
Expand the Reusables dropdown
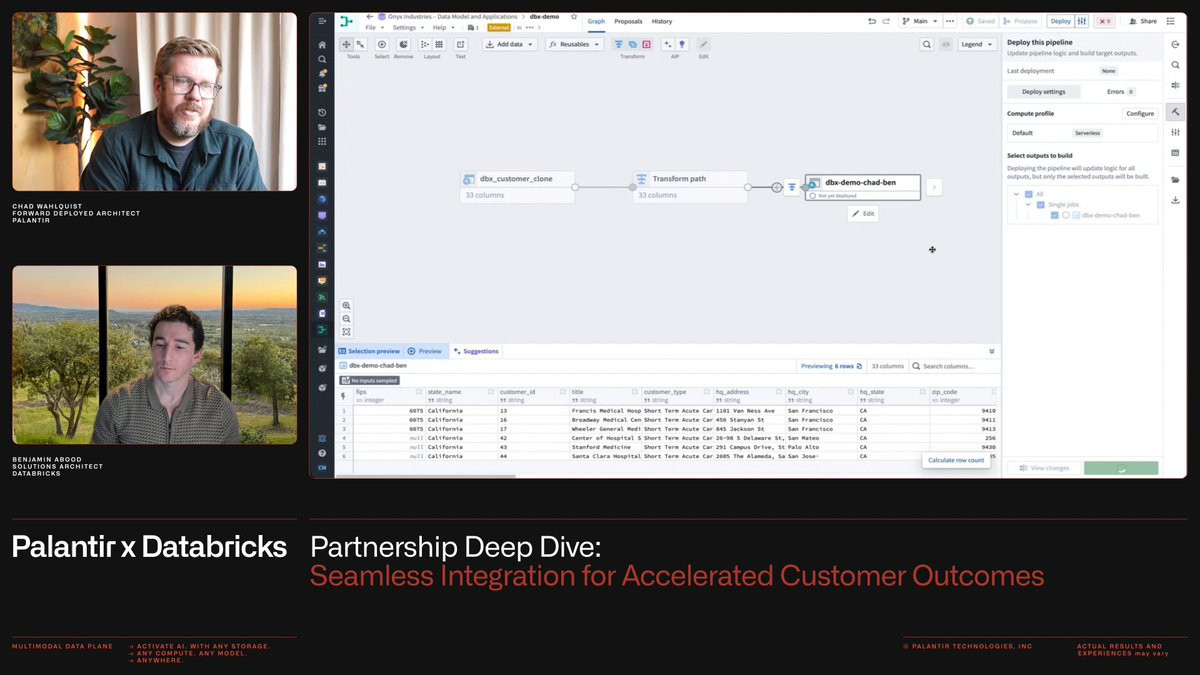(x=574, y=44)
